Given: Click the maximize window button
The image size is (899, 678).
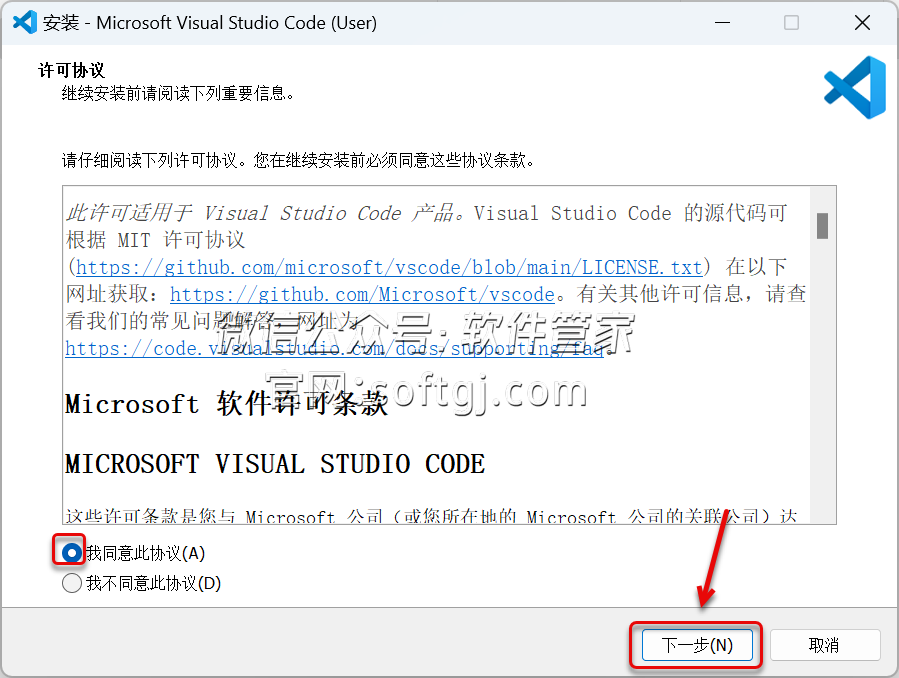Looking at the screenshot, I should [x=791, y=23].
